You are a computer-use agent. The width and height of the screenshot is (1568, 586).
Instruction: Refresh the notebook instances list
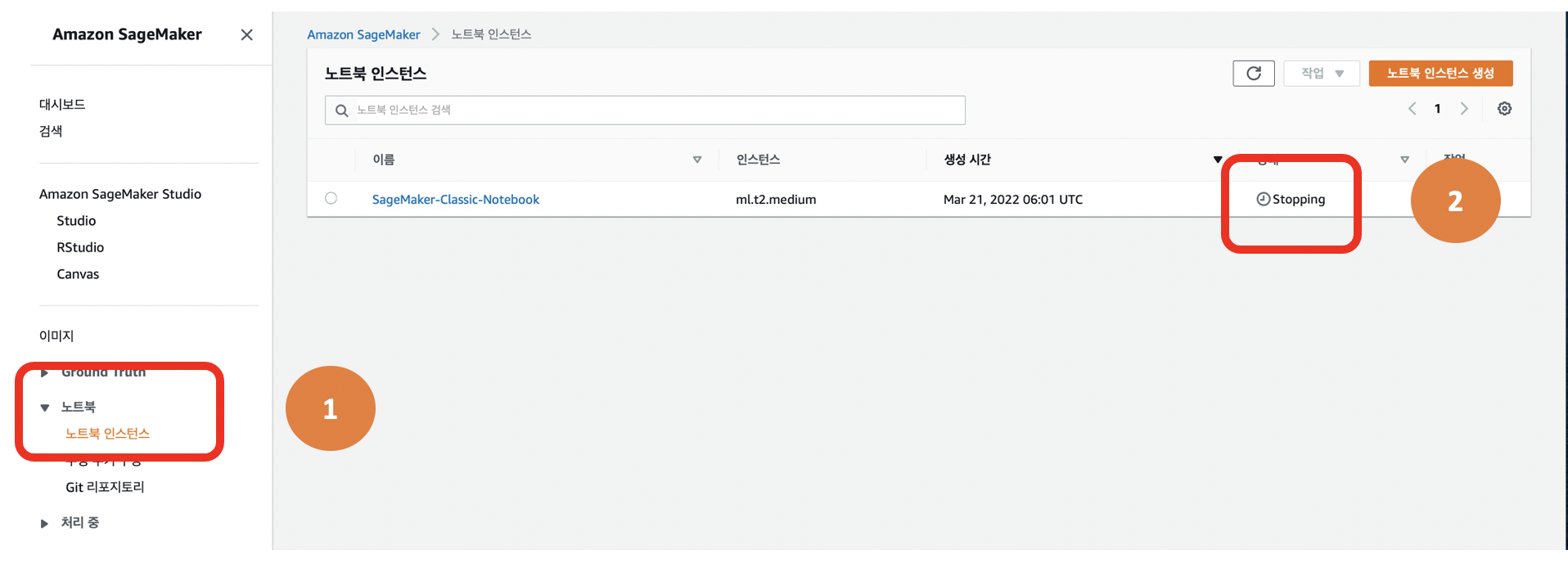[1253, 74]
